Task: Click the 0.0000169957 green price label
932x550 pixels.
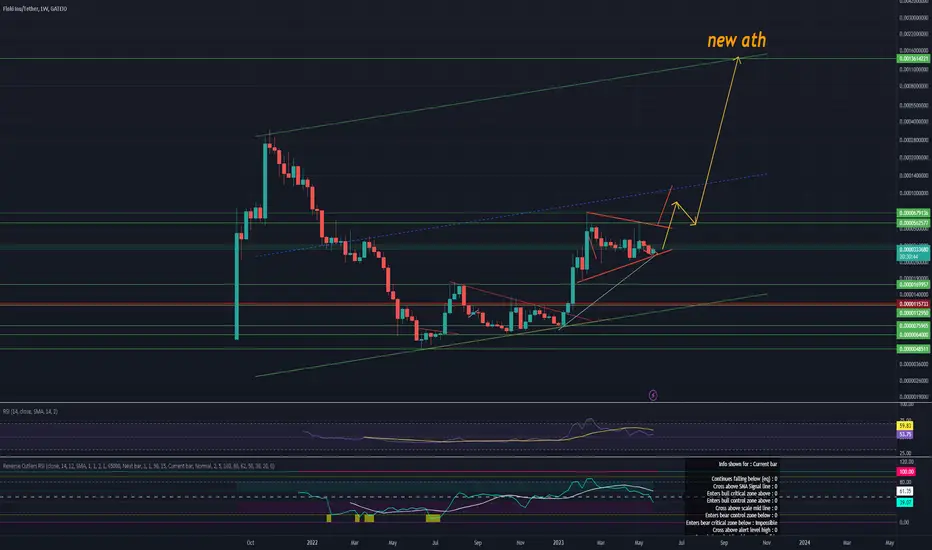Action: (x=913, y=285)
